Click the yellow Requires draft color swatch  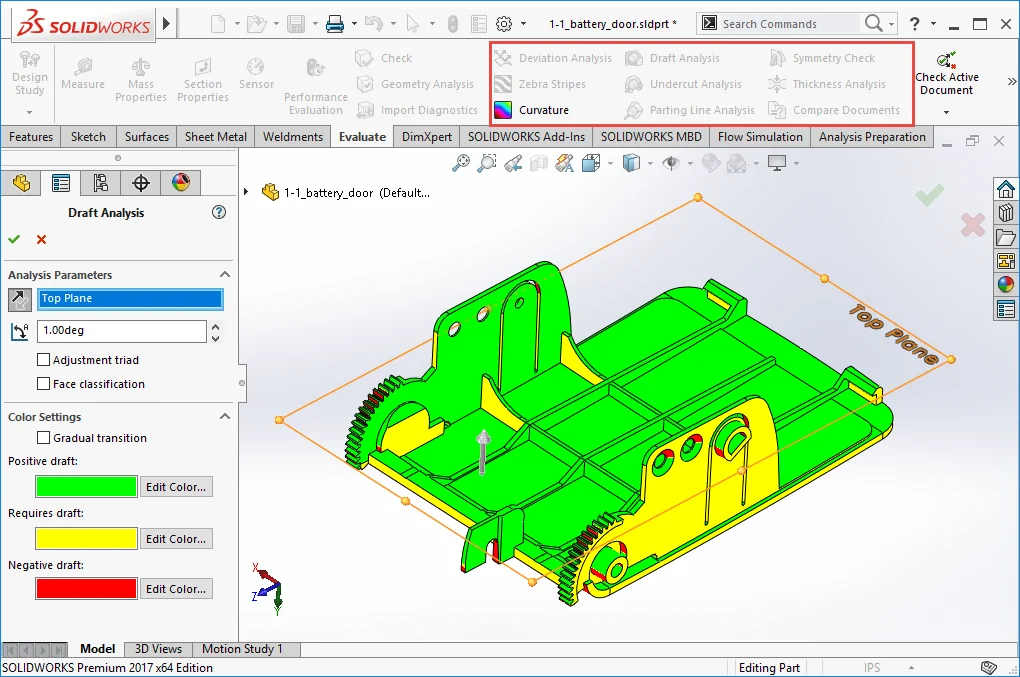[86, 538]
